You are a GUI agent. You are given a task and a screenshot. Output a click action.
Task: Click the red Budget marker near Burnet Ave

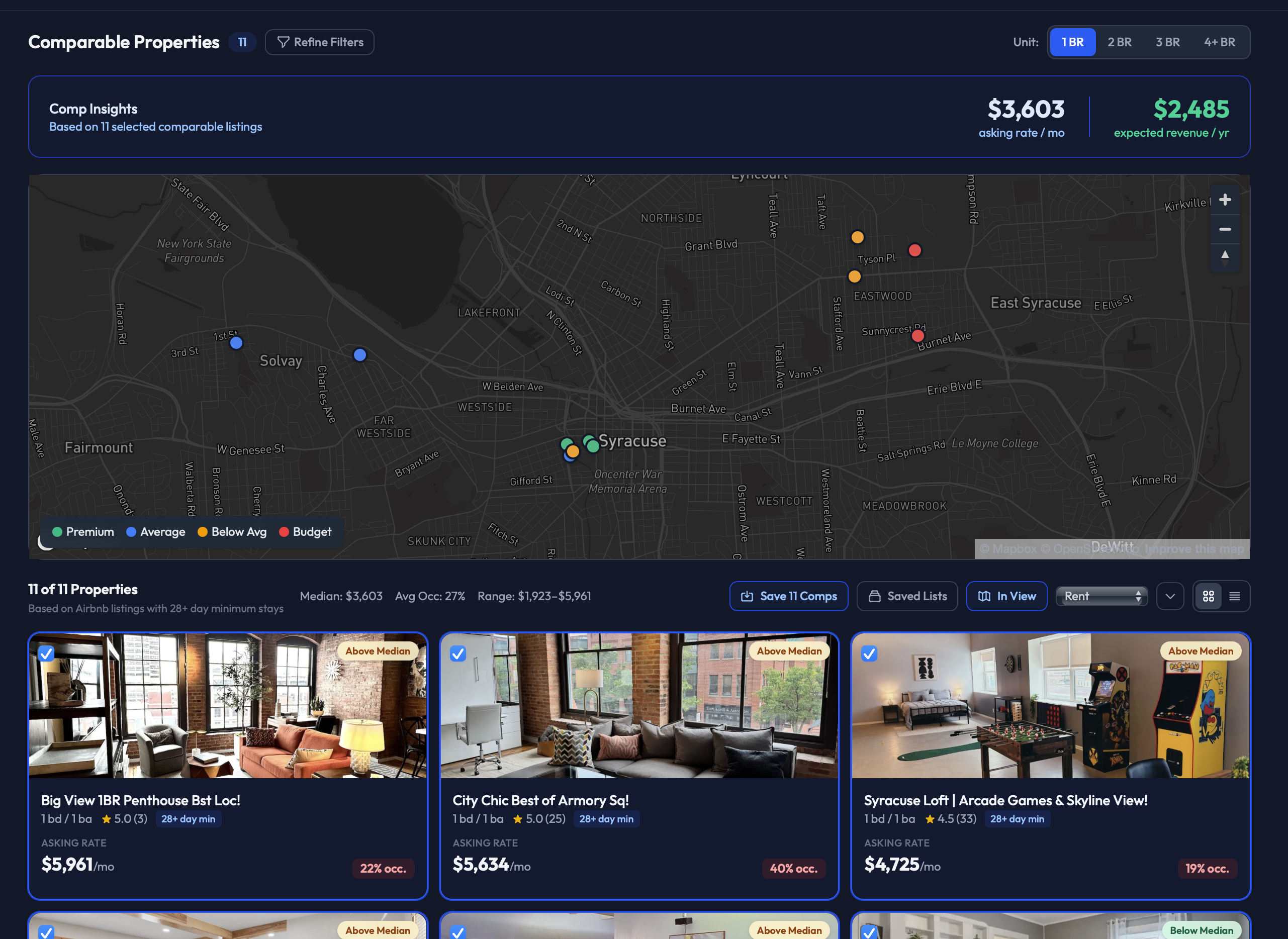(917, 336)
